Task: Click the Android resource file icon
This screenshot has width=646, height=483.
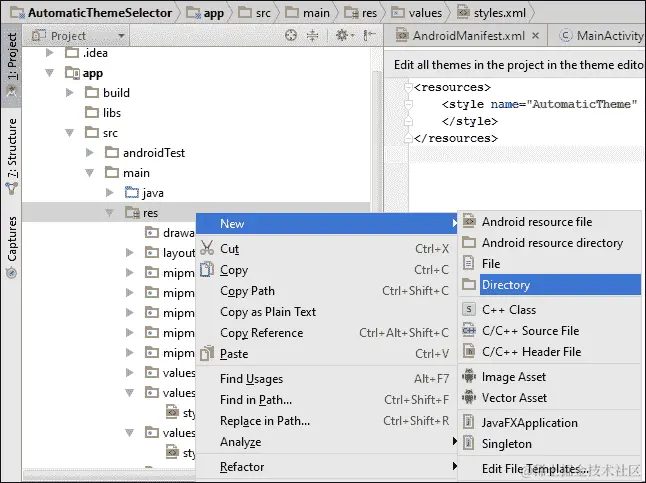Action: click(469, 221)
